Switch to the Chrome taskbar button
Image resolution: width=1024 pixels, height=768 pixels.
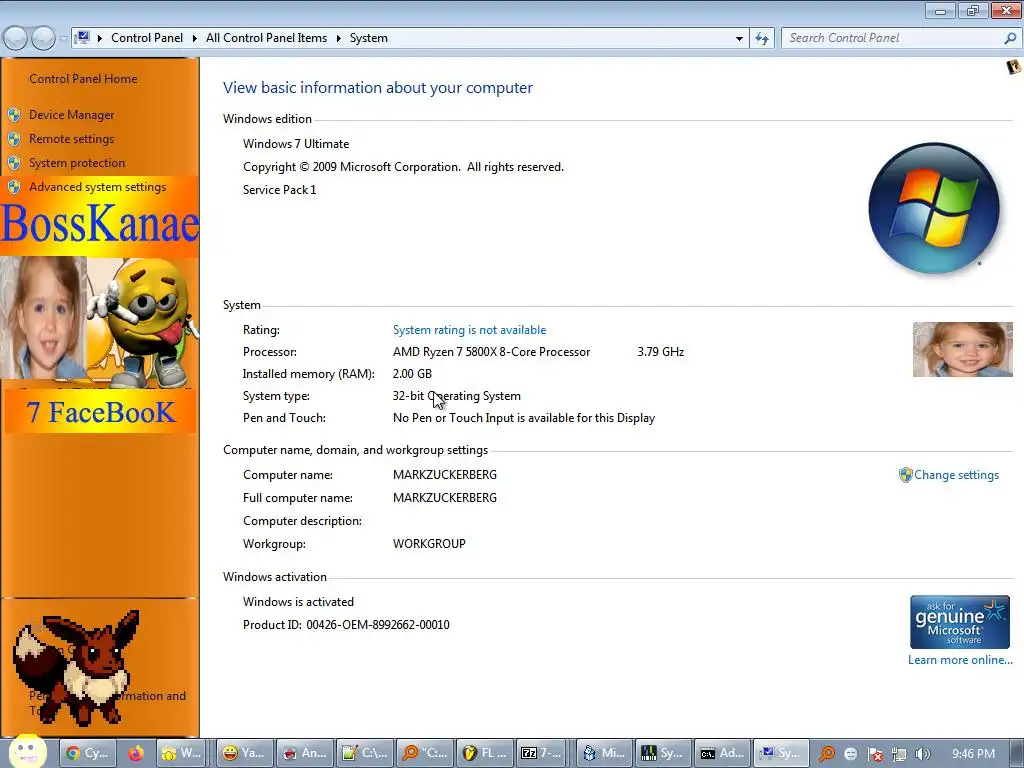pos(88,754)
